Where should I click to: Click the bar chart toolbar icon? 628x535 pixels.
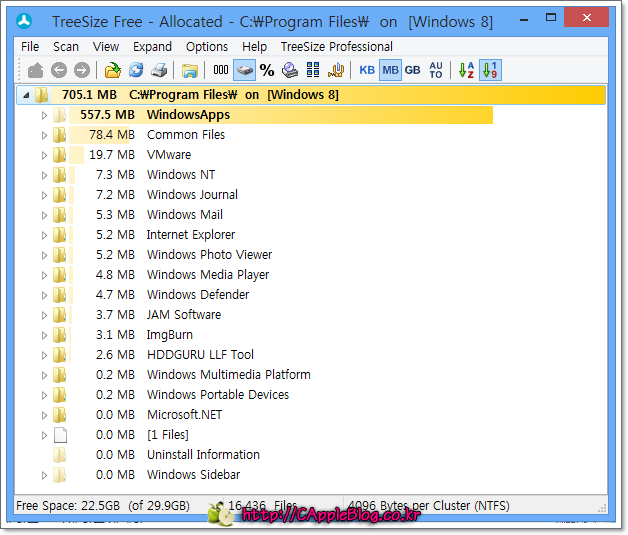pos(336,70)
